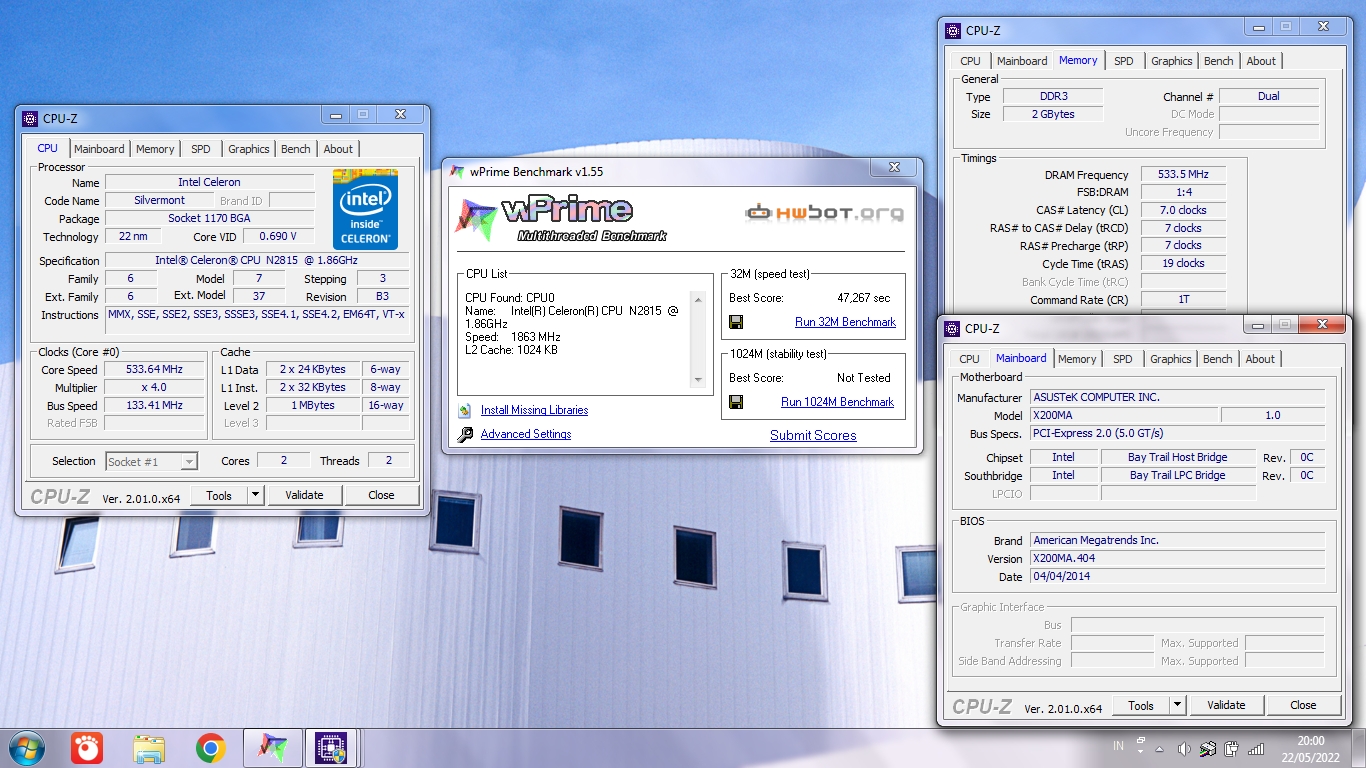Screen dimensions: 1366x768
Task: Show hidden tray icons with the up arrow
Action: tap(1160, 748)
